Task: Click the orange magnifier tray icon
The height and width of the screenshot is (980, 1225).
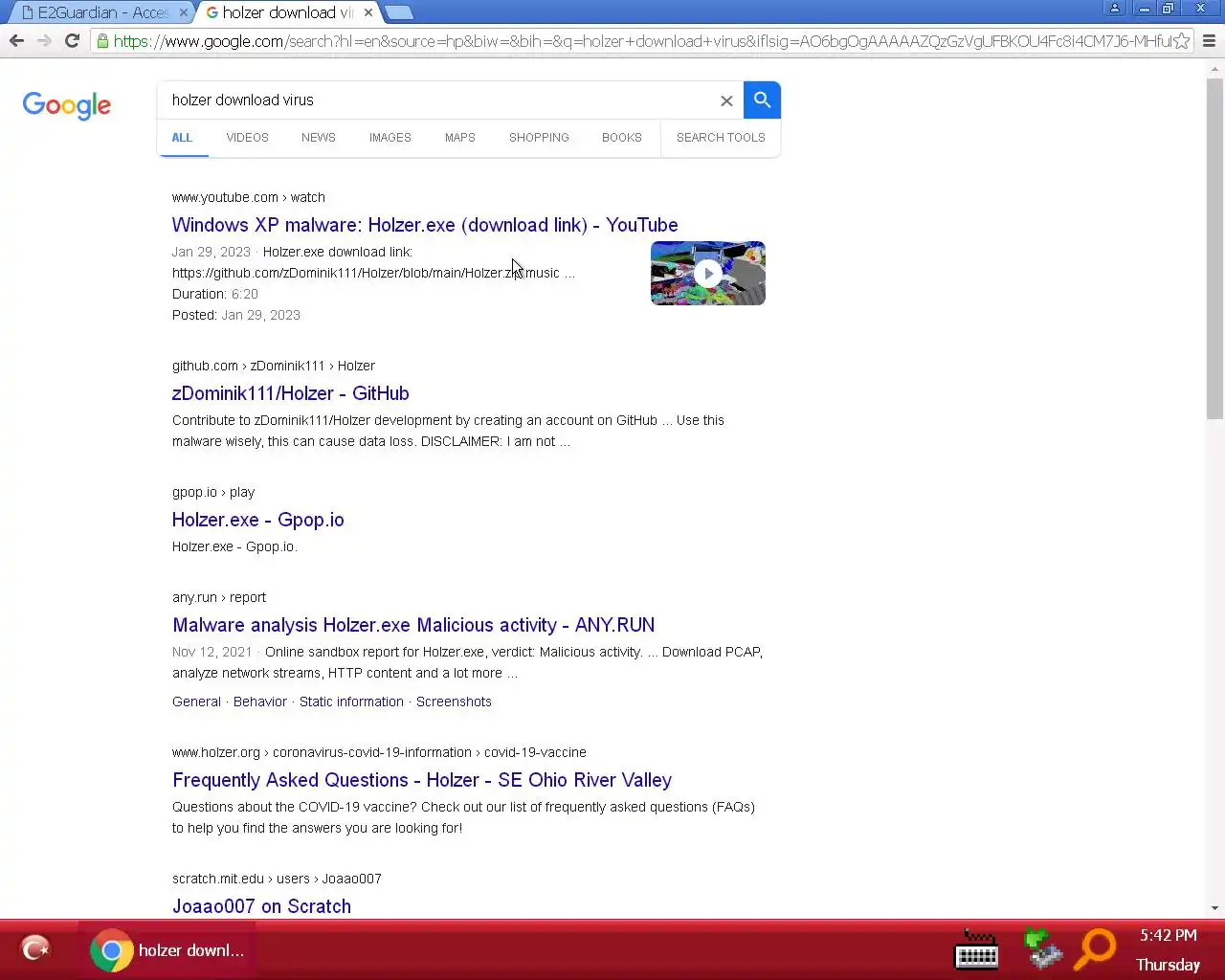Action: tap(1096, 949)
